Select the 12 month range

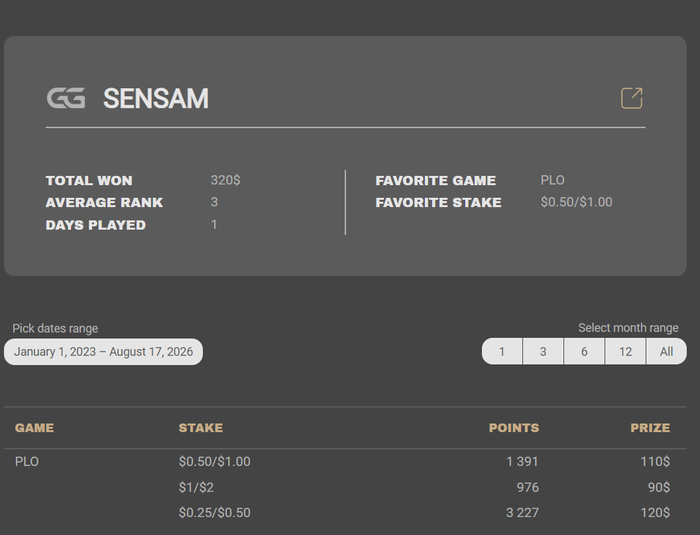coord(625,351)
